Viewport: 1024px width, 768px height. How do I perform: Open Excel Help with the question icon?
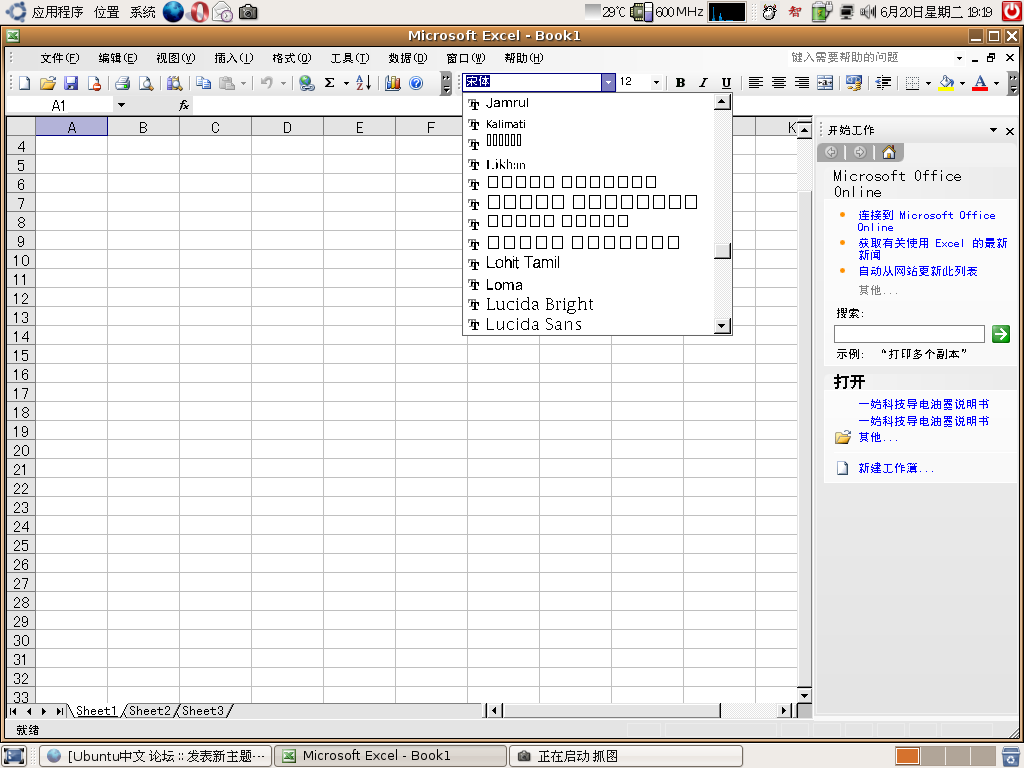pos(416,83)
